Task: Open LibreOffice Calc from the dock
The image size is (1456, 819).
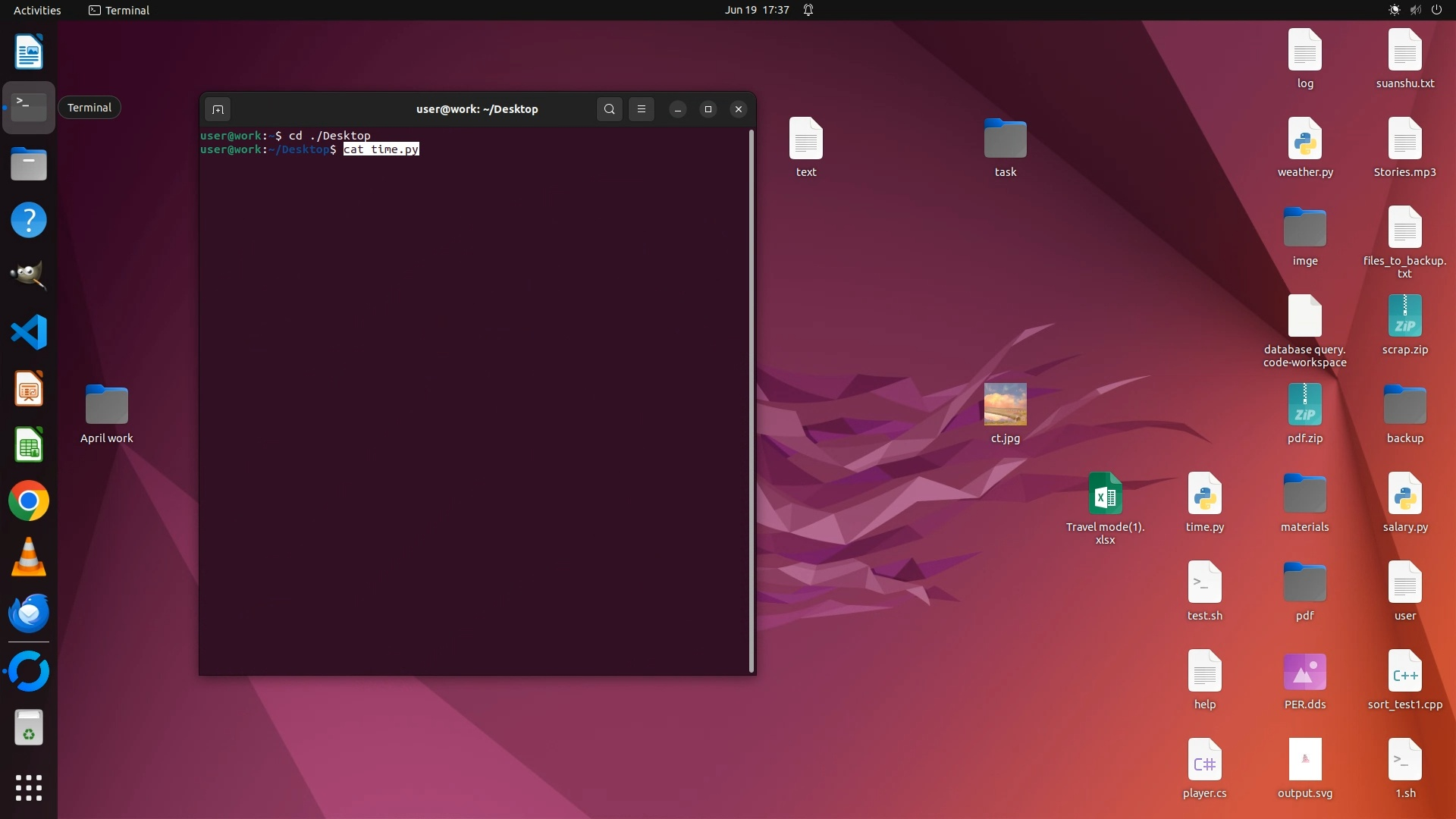Action: pos(29,445)
